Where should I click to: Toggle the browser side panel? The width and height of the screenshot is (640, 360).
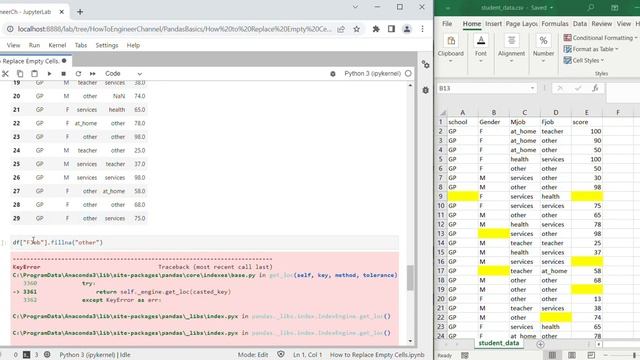coord(391,29)
